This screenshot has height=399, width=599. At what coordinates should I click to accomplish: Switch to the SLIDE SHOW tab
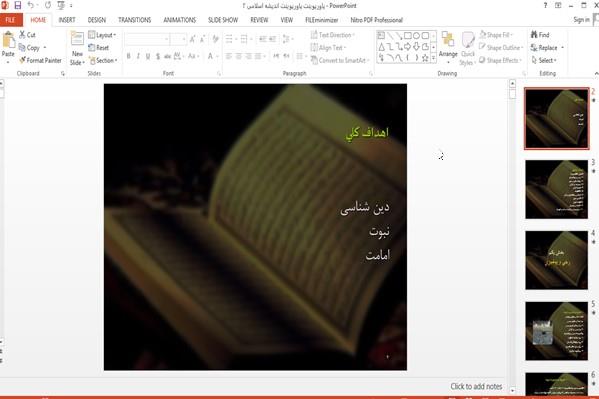click(x=223, y=20)
